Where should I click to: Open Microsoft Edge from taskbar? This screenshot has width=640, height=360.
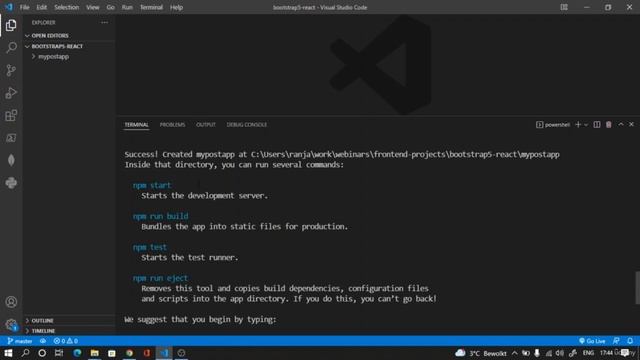pos(77,353)
